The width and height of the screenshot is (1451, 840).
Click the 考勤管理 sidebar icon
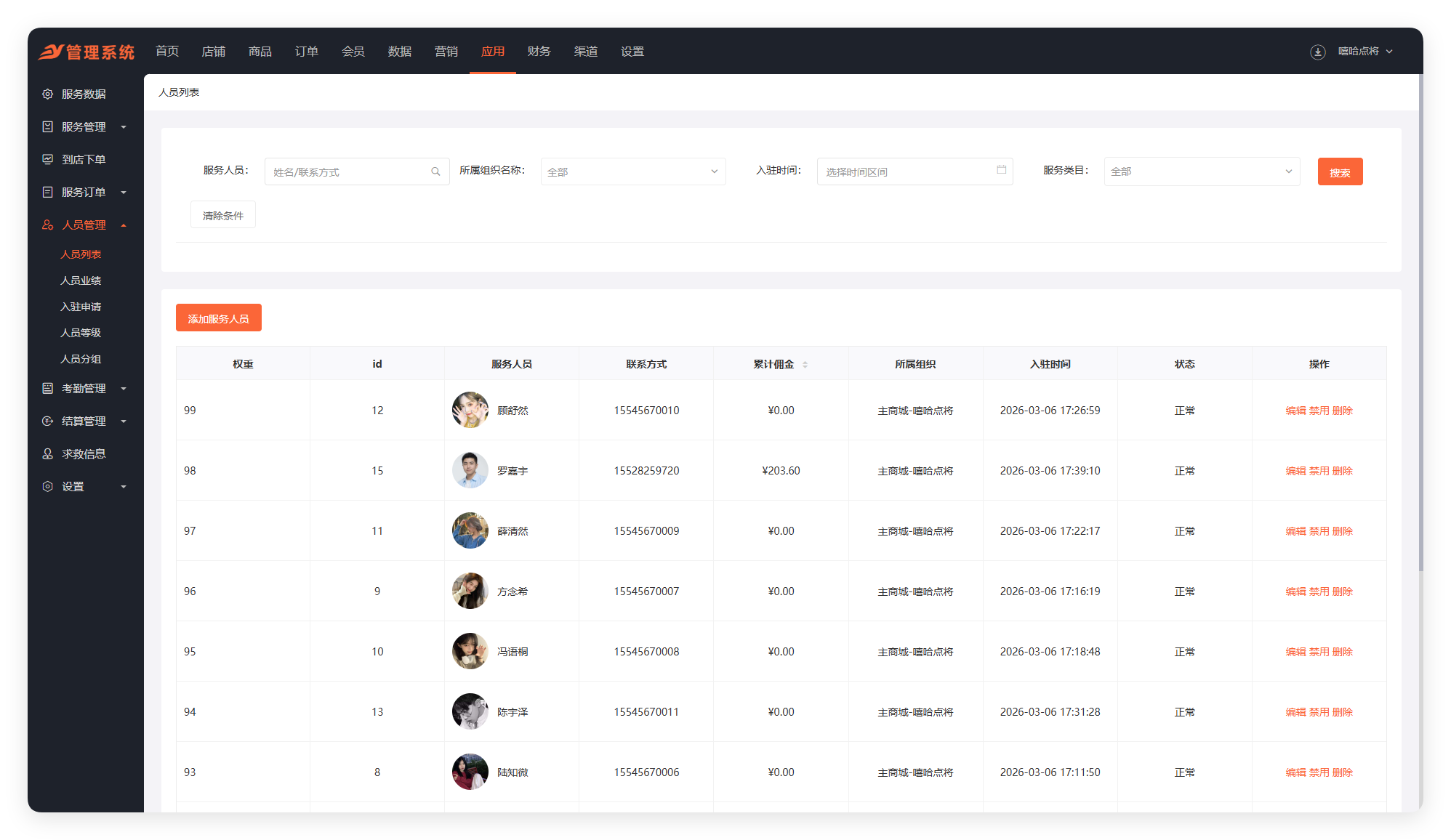tap(48, 389)
